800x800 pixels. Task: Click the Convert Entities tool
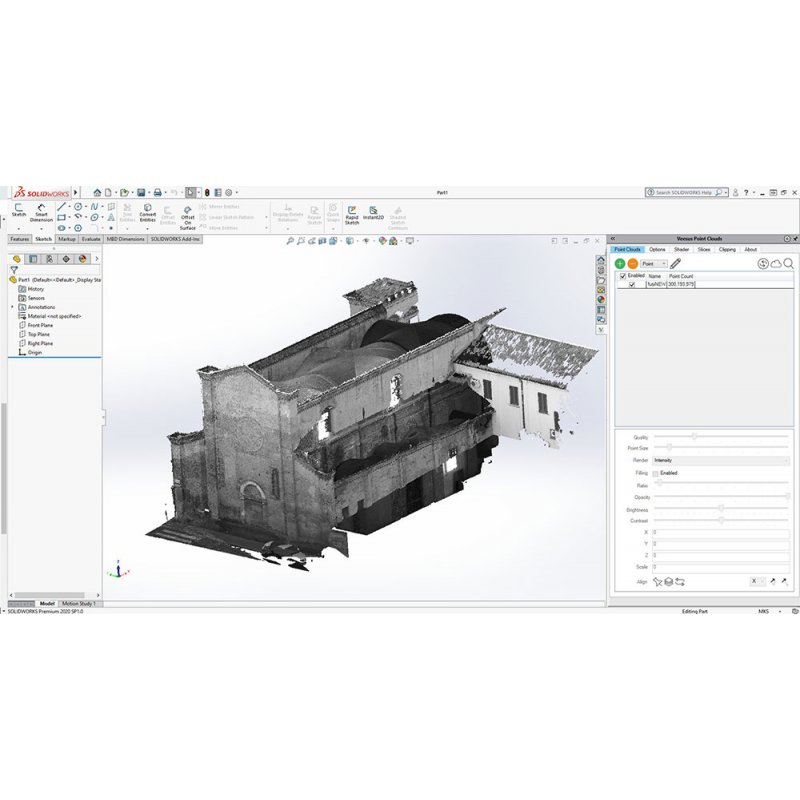[x=148, y=213]
